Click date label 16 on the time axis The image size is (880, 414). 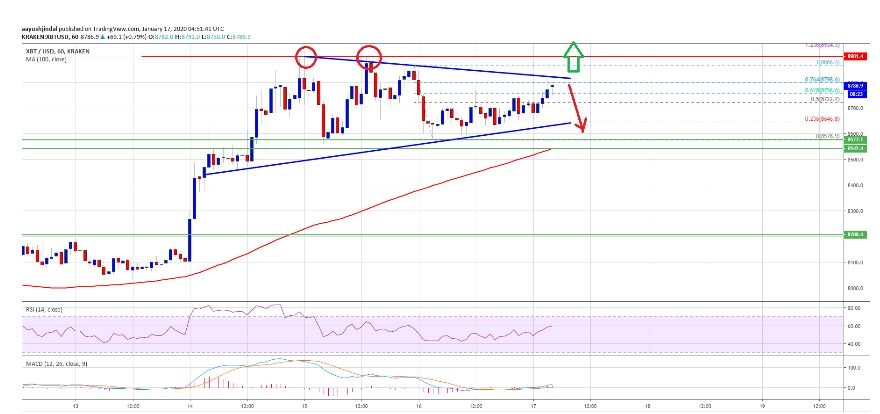click(x=419, y=404)
